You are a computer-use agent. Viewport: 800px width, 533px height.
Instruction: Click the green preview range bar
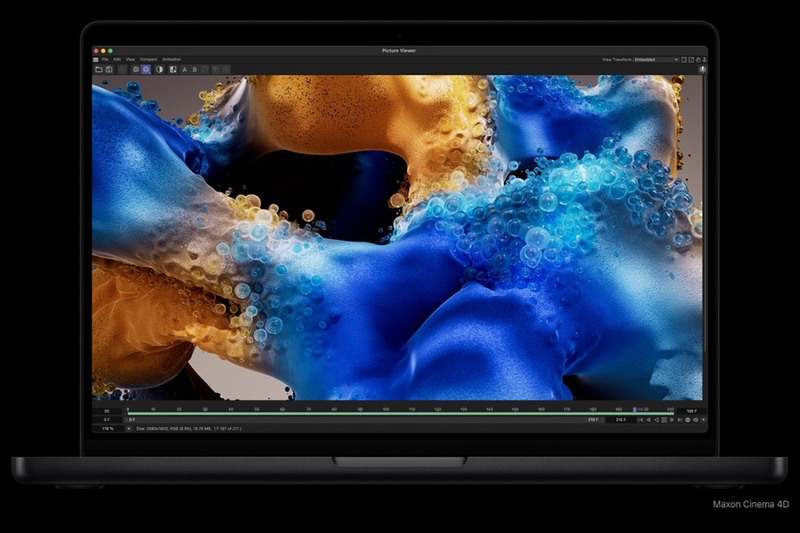click(x=401, y=414)
